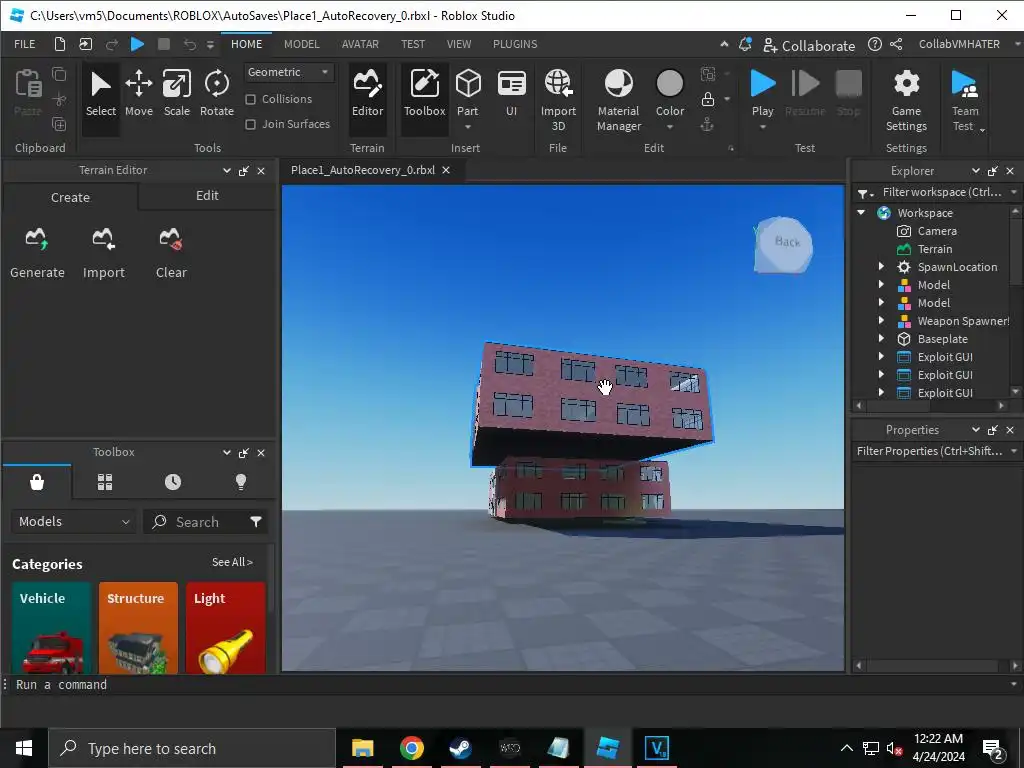Expand the Color dropdown arrow
This screenshot has width=1024, height=768.
[x=669, y=127]
